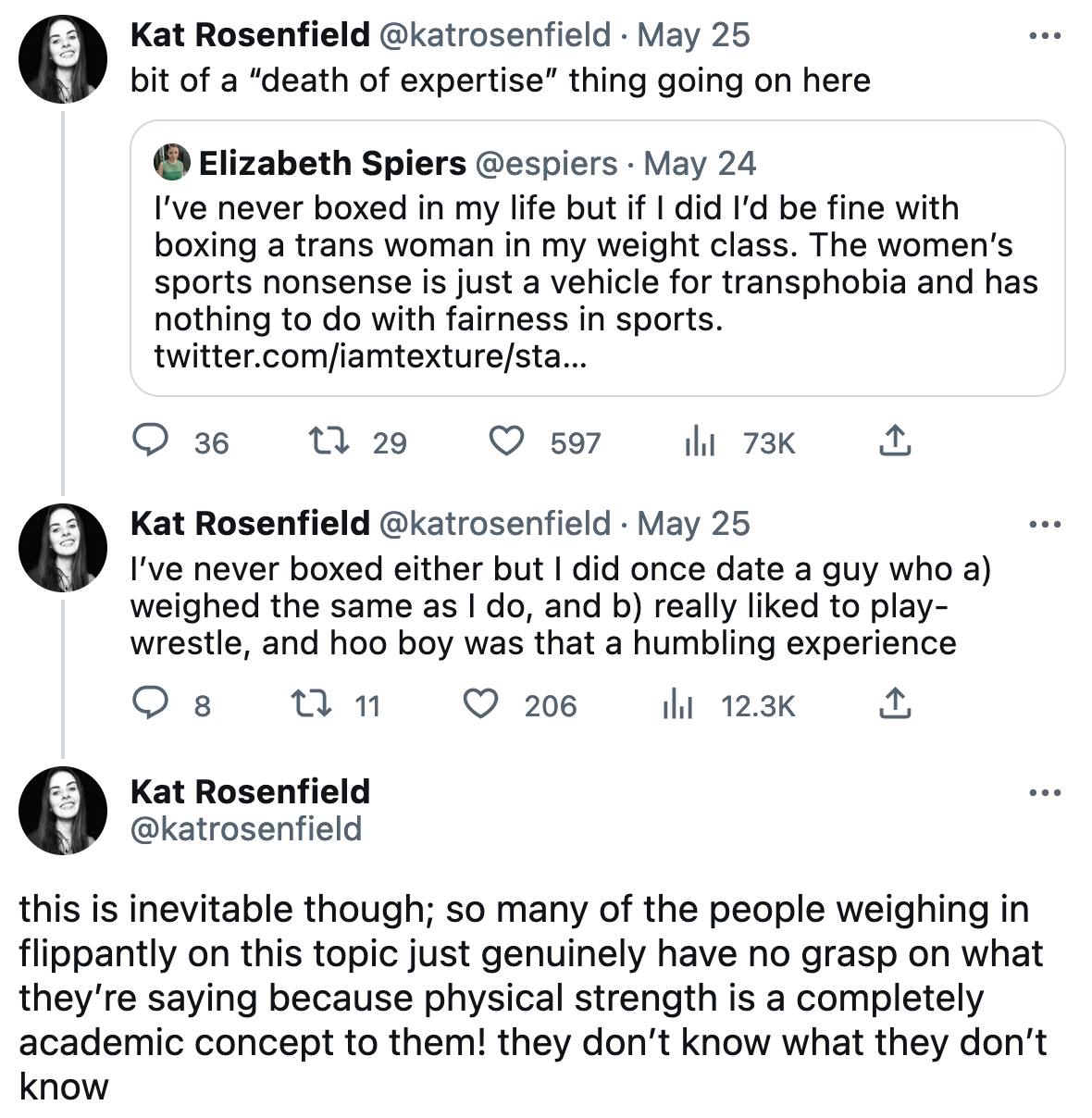This screenshot has width=1092, height=1118.
Task: Open the @katrosenfield handle under the main tweet
Action: coord(246,828)
